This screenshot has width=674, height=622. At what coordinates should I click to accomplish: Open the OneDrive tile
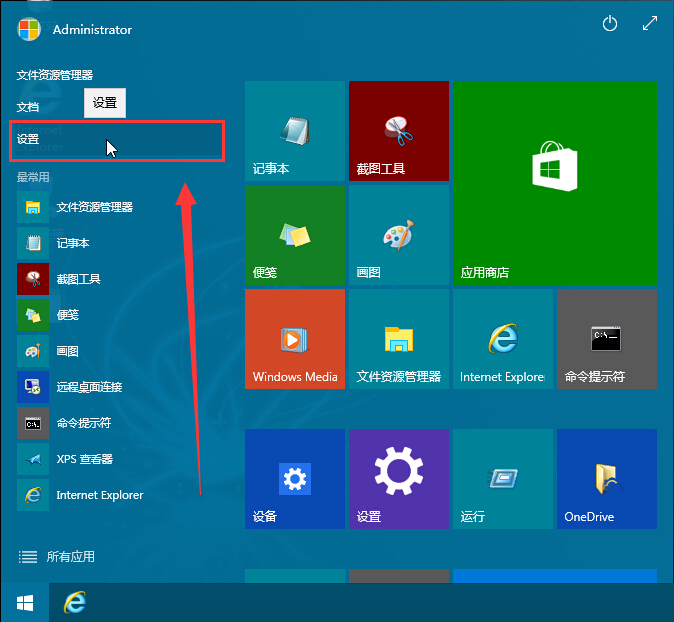coord(606,479)
